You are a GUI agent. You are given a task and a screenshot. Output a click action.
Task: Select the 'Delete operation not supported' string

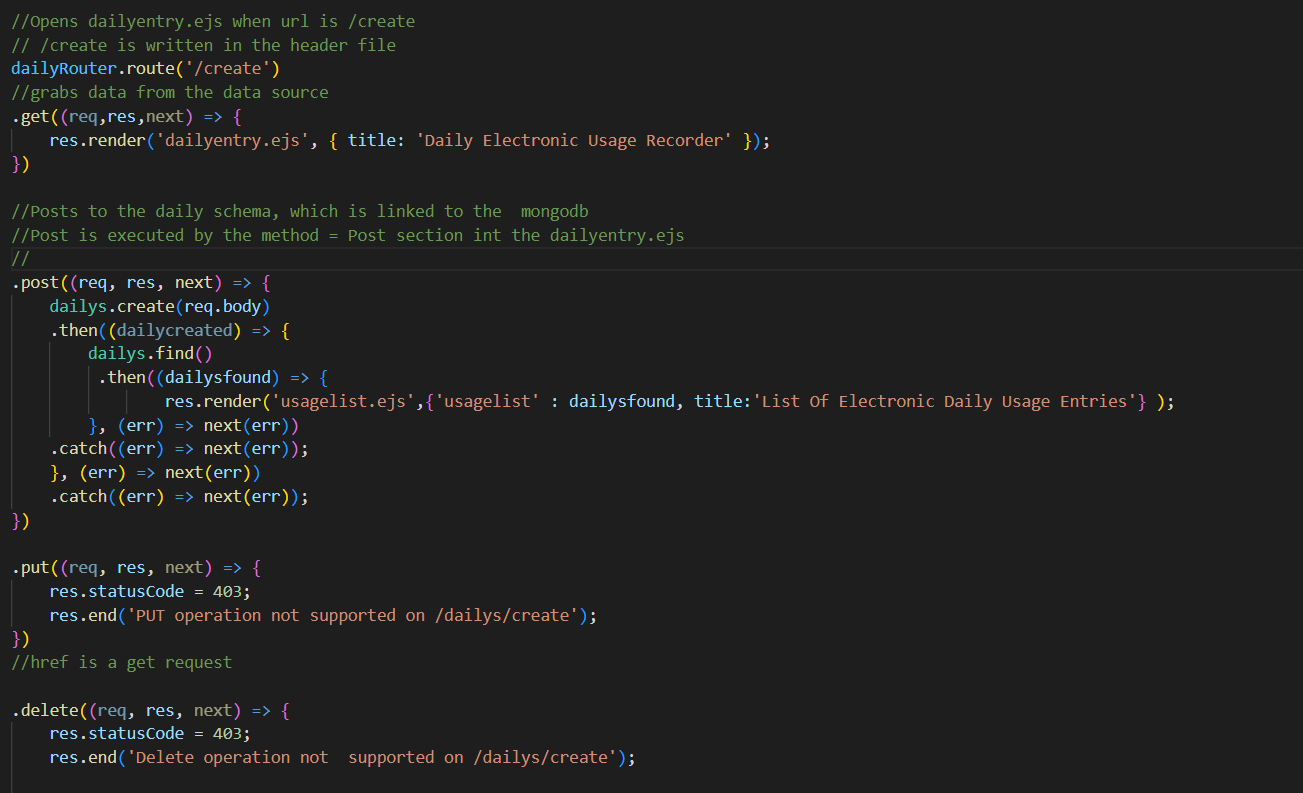coord(390,757)
